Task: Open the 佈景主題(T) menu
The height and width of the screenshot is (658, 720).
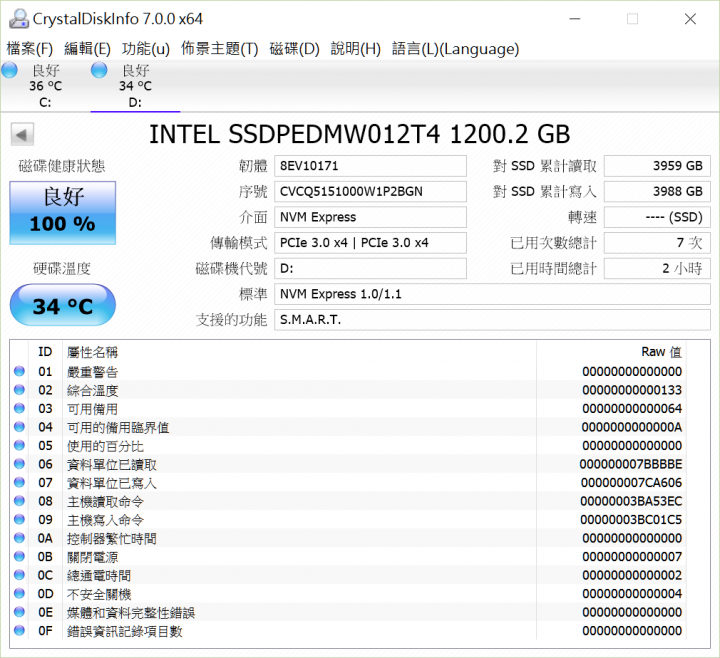Action: point(219,49)
